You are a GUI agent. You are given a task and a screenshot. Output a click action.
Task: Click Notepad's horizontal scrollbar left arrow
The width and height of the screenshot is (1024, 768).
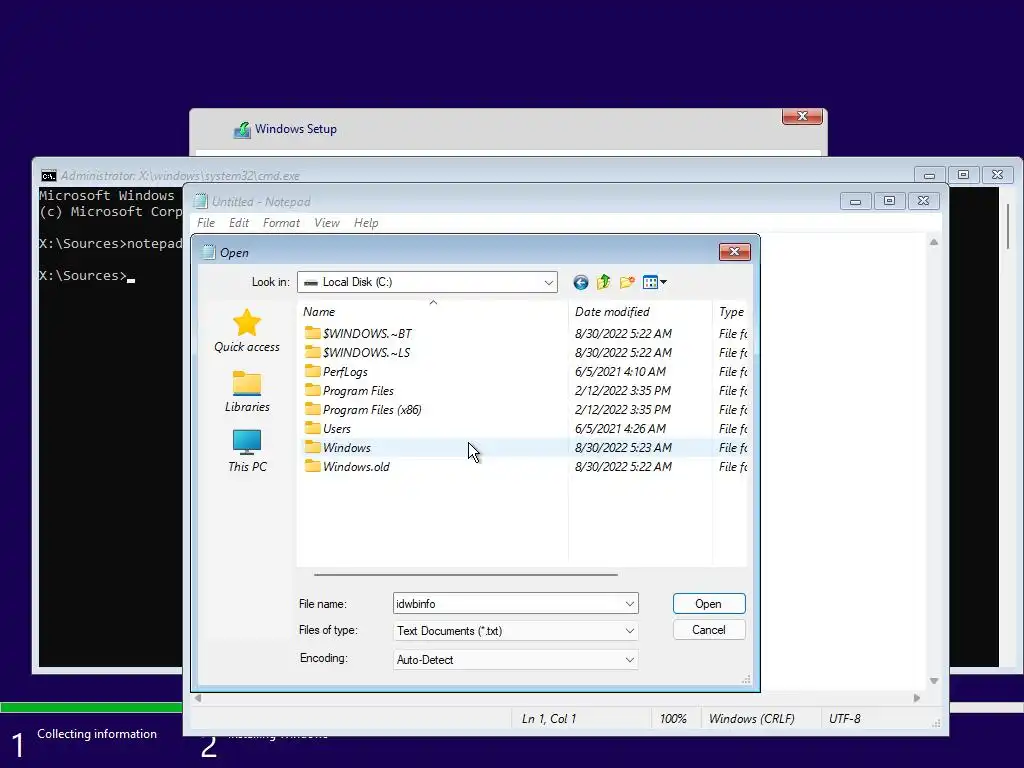pos(198,698)
